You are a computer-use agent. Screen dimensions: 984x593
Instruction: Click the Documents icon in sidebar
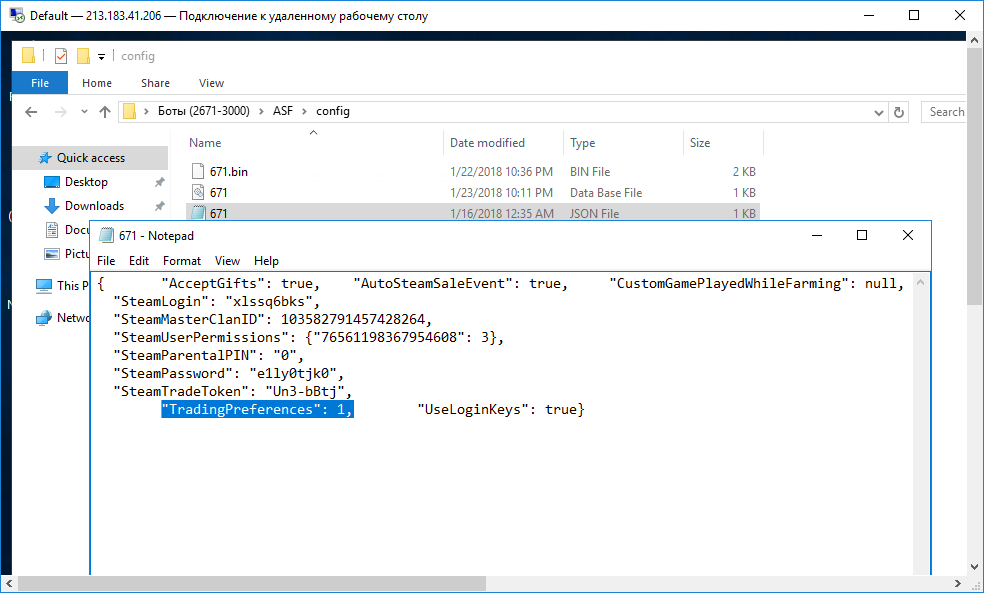point(52,230)
